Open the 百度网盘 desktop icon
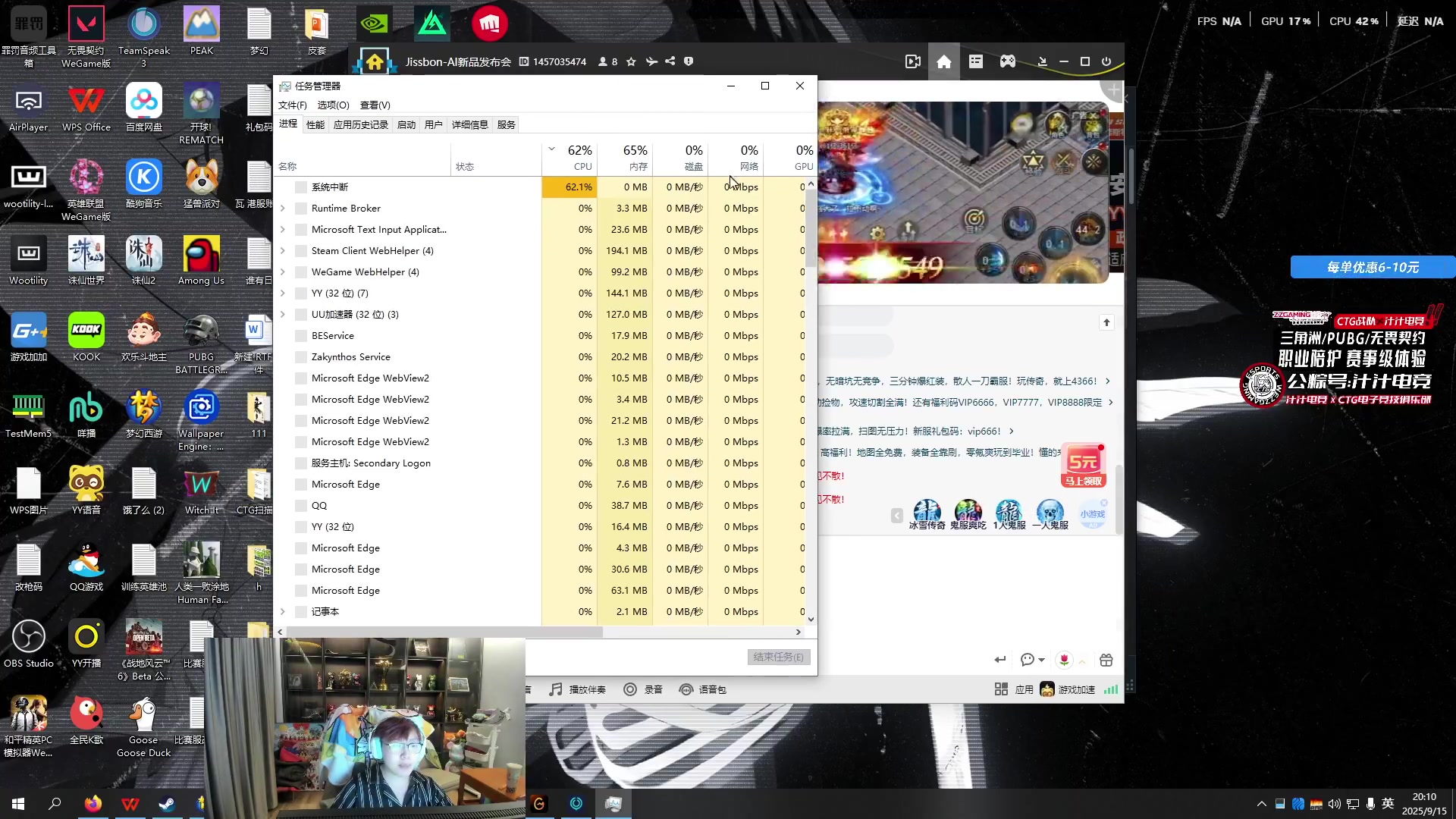The height and width of the screenshot is (819, 1456). tap(143, 108)
